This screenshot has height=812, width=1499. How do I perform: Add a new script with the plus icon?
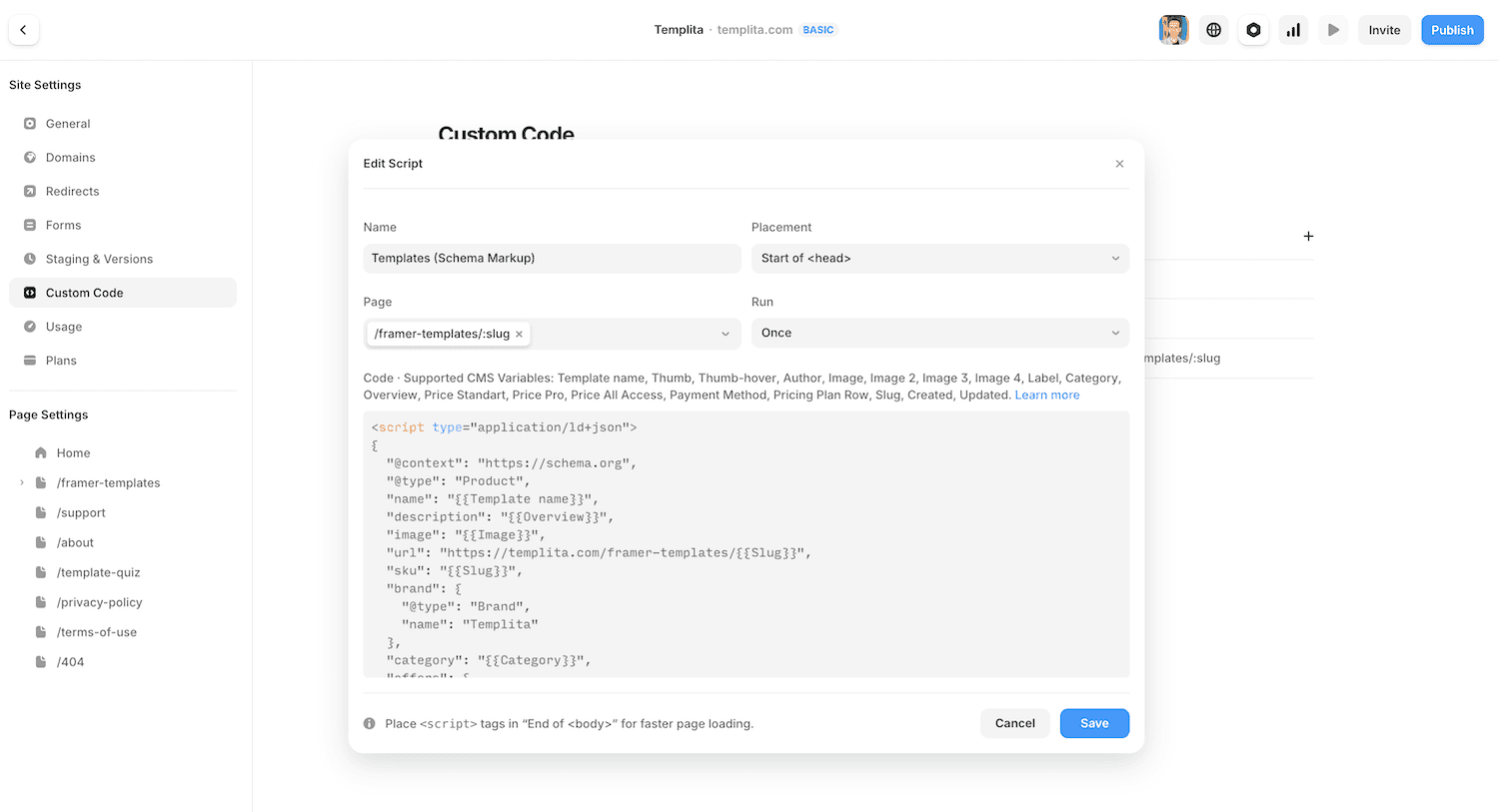point(1309,236)
